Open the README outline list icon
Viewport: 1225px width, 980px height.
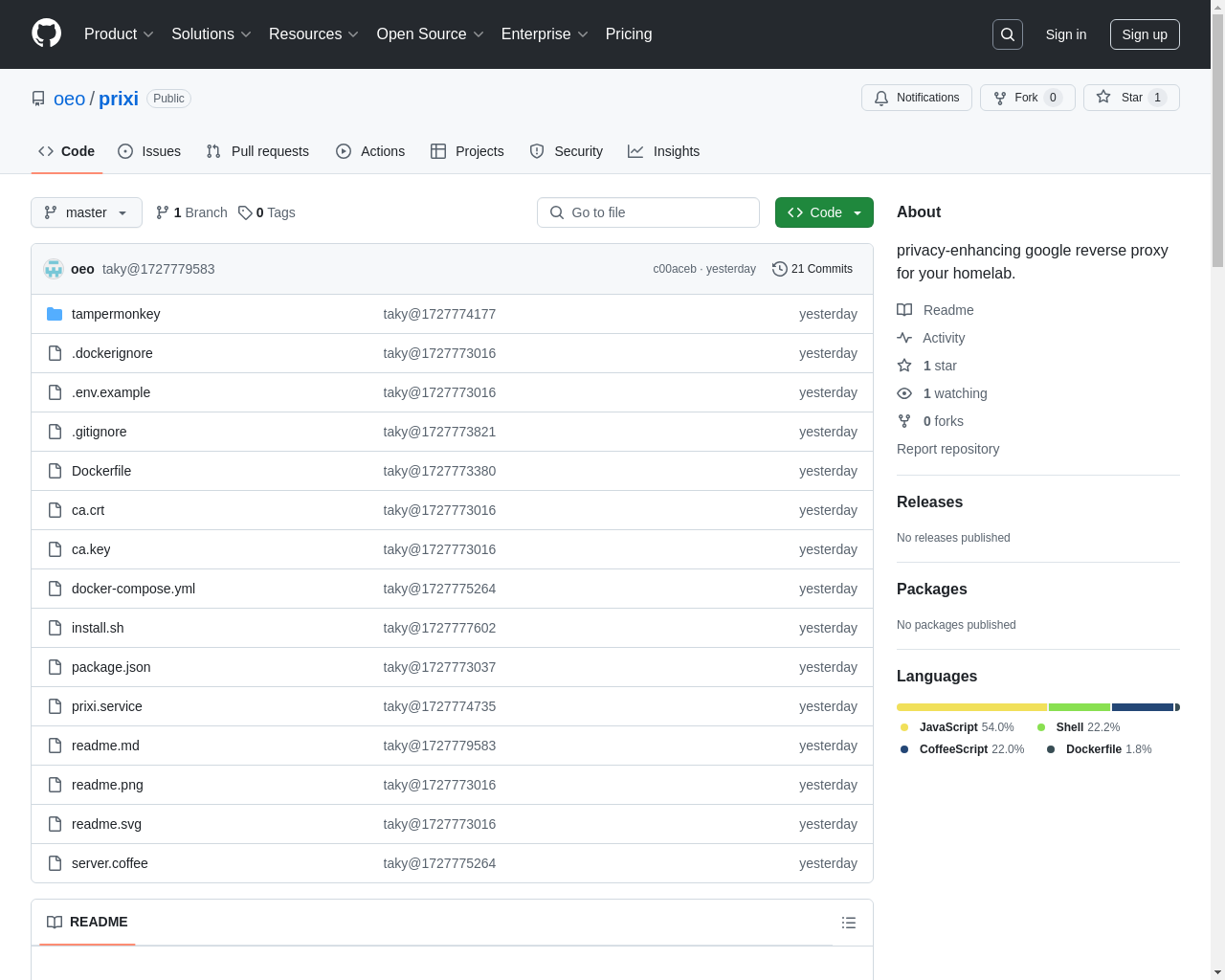849,923
